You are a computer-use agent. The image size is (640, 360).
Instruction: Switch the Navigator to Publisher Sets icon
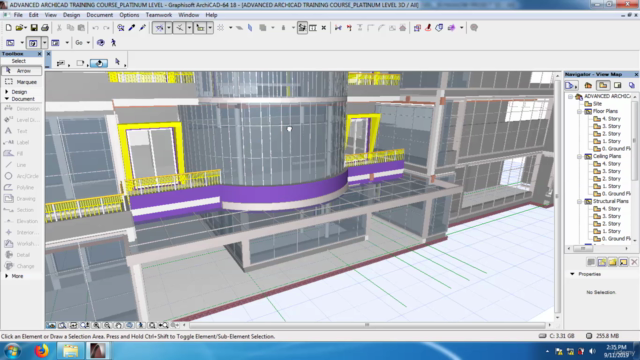[632, 85]
